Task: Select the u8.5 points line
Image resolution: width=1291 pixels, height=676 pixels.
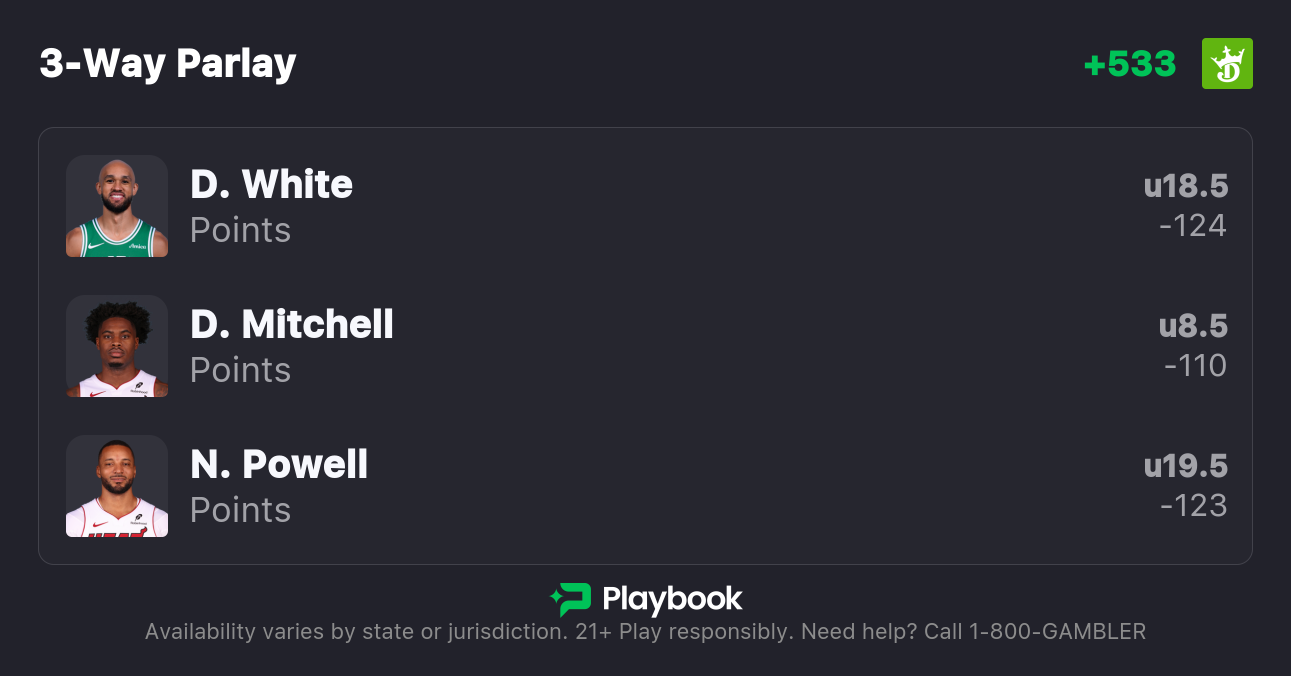Action: click(1193, 327)
